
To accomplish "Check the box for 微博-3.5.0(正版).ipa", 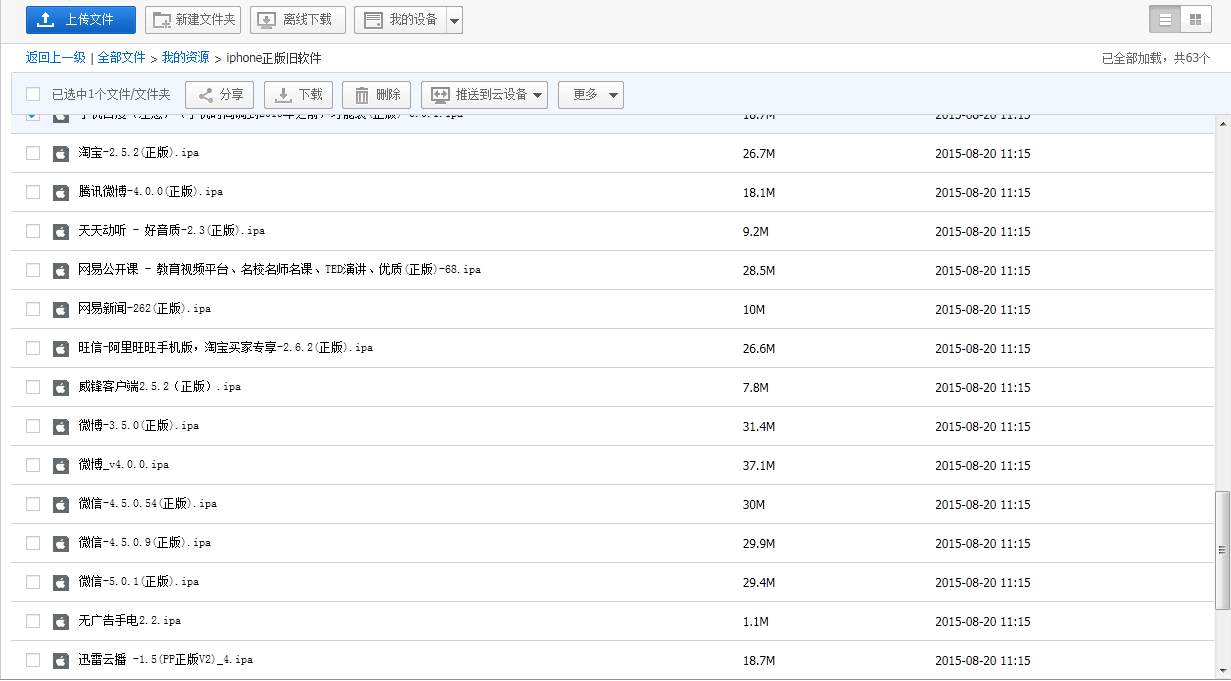I will [33, 426].
